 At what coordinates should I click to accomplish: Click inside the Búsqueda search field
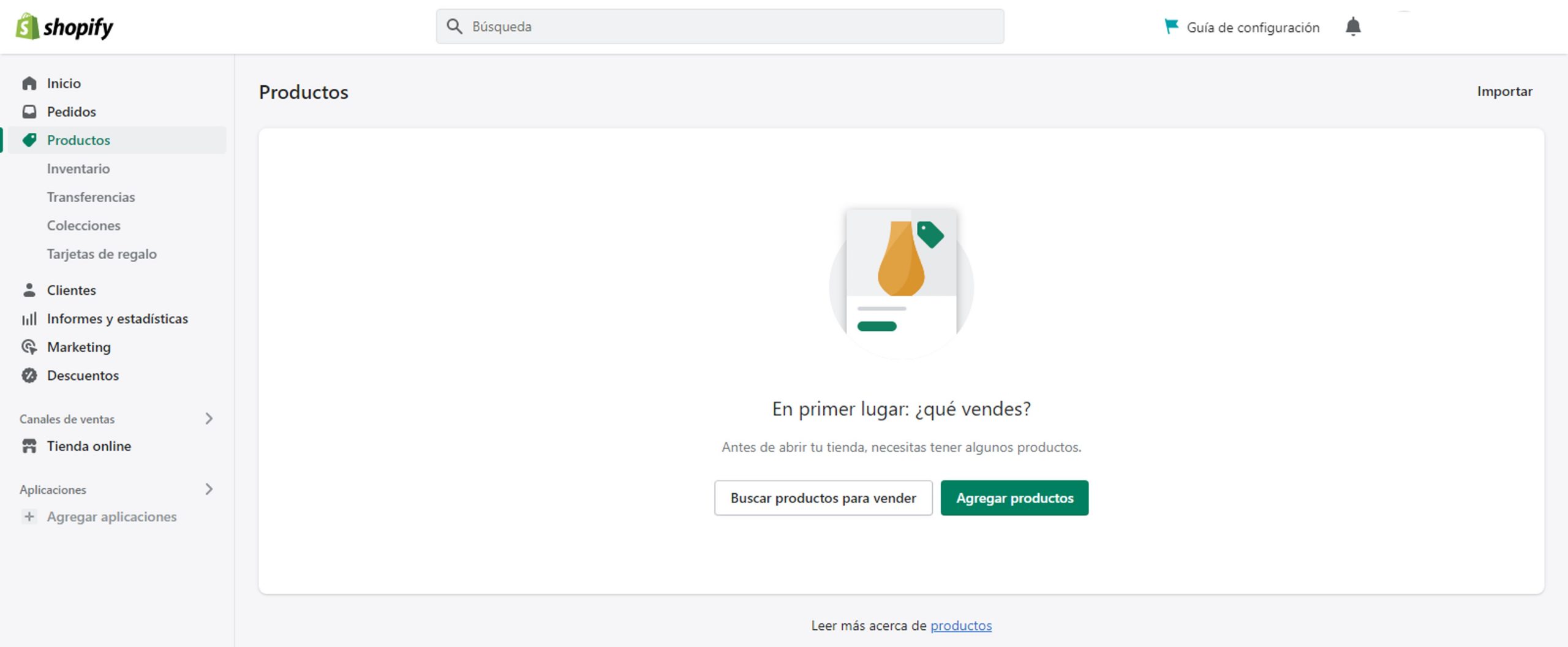click(x=720, y=26)
